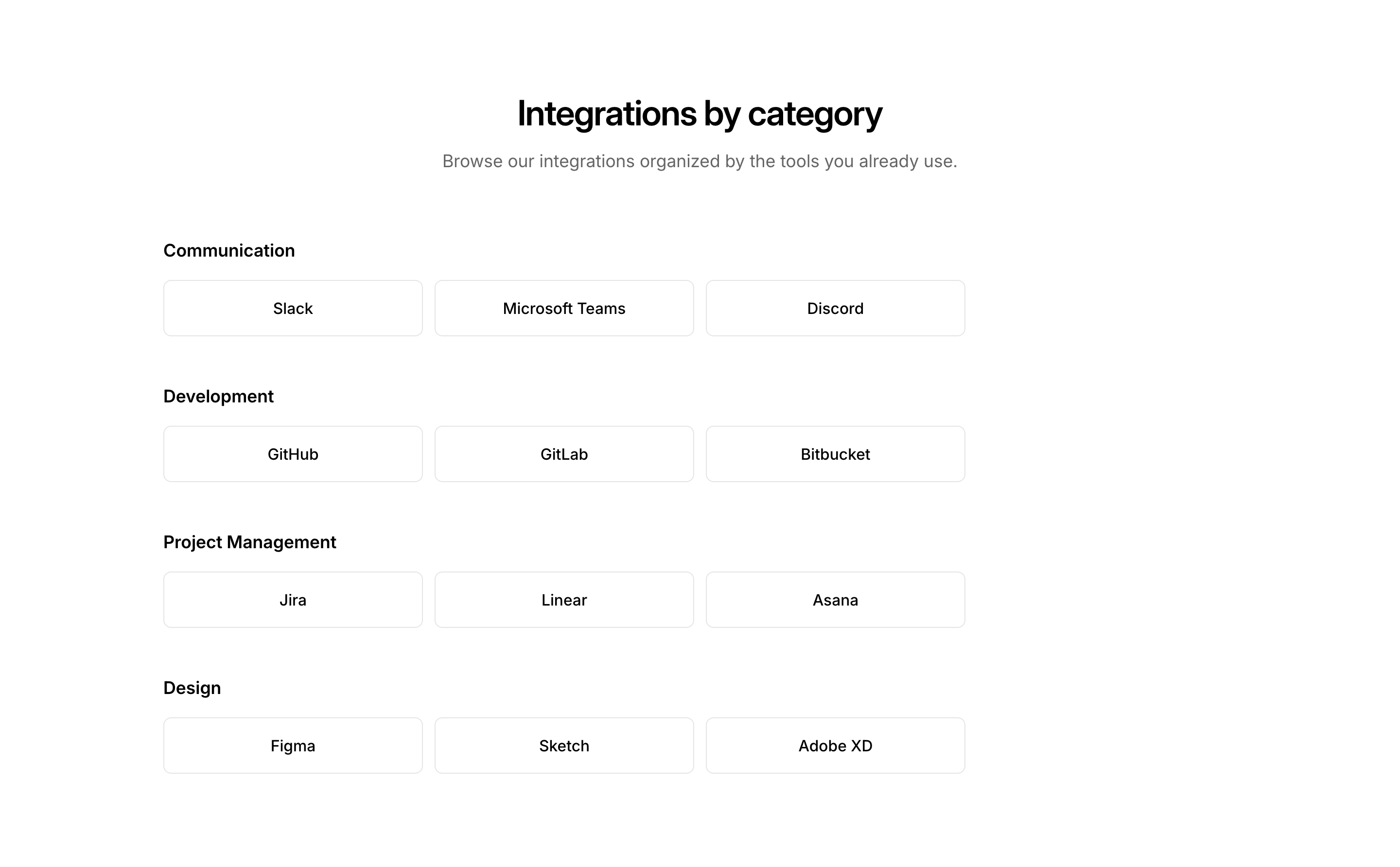The height and width of the screenshot is (867, 1400).
Task: Choose the GitLab integration card
Action: coord(564,454)
